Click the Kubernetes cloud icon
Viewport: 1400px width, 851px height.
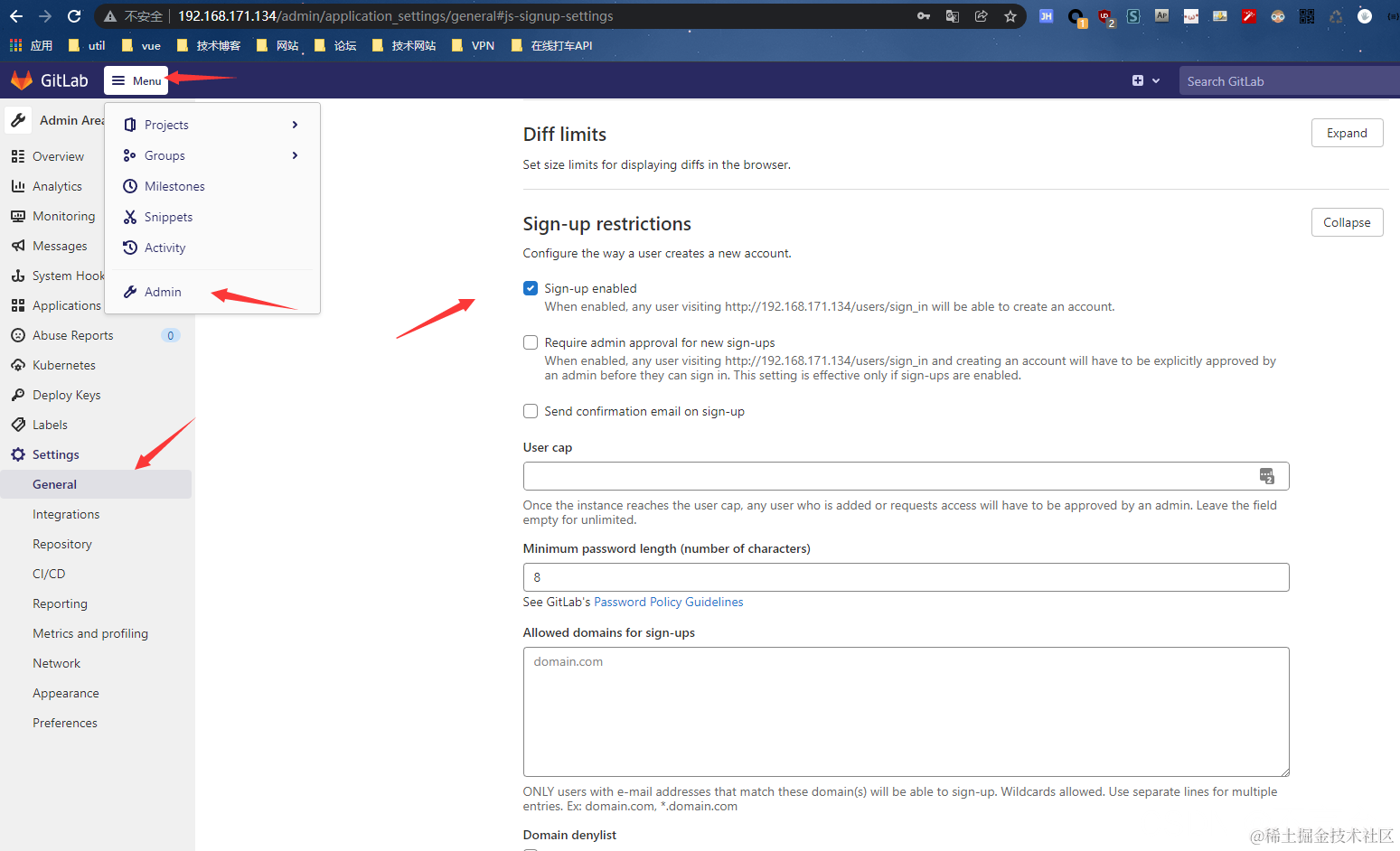18,365
